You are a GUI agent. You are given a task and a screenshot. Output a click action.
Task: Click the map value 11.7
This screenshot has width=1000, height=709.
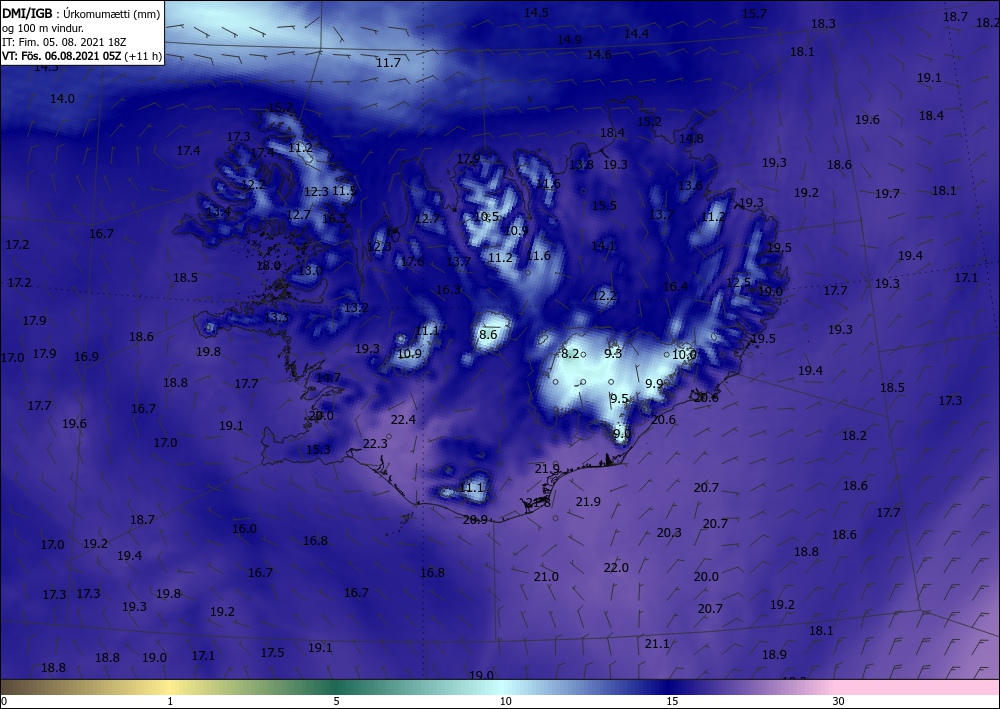point(388,62)
